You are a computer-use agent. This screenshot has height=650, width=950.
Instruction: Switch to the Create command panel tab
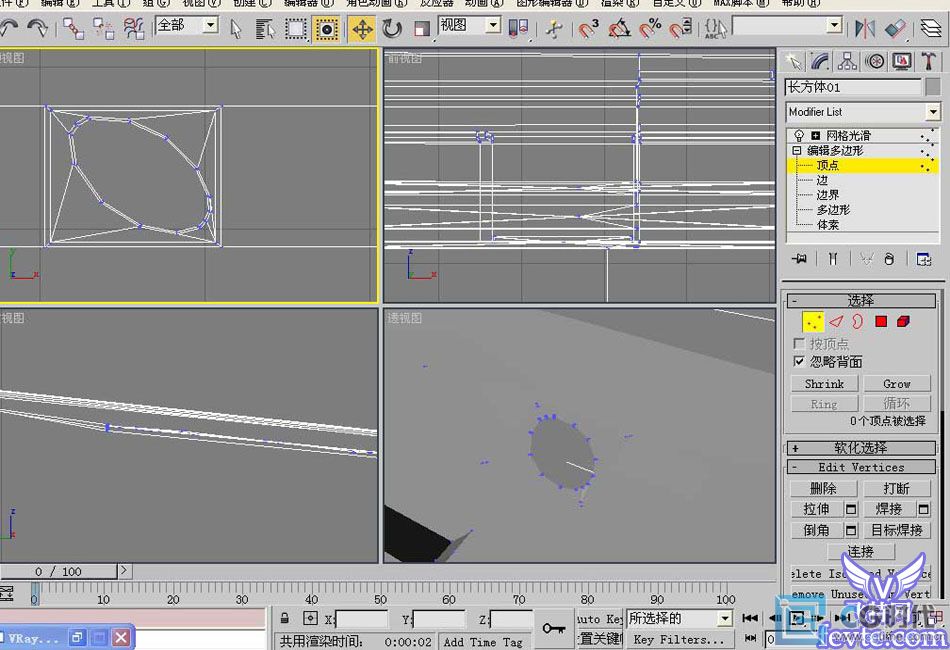[793, 61]
